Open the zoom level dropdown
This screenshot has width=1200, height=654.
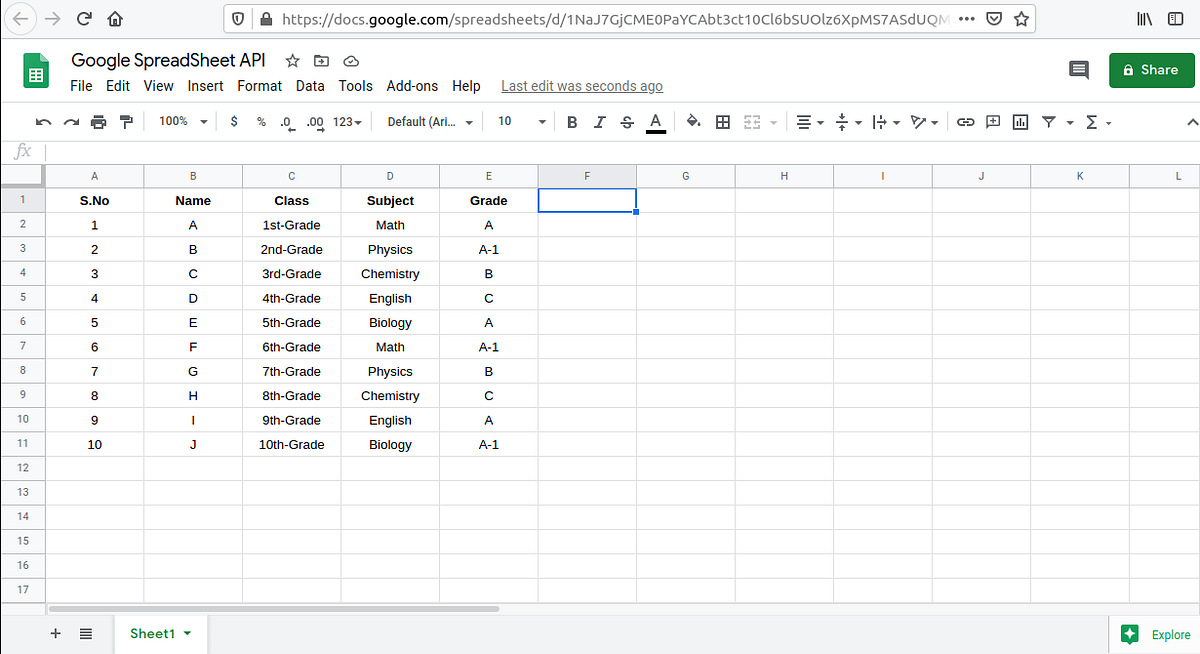click(x=181, y=121)
